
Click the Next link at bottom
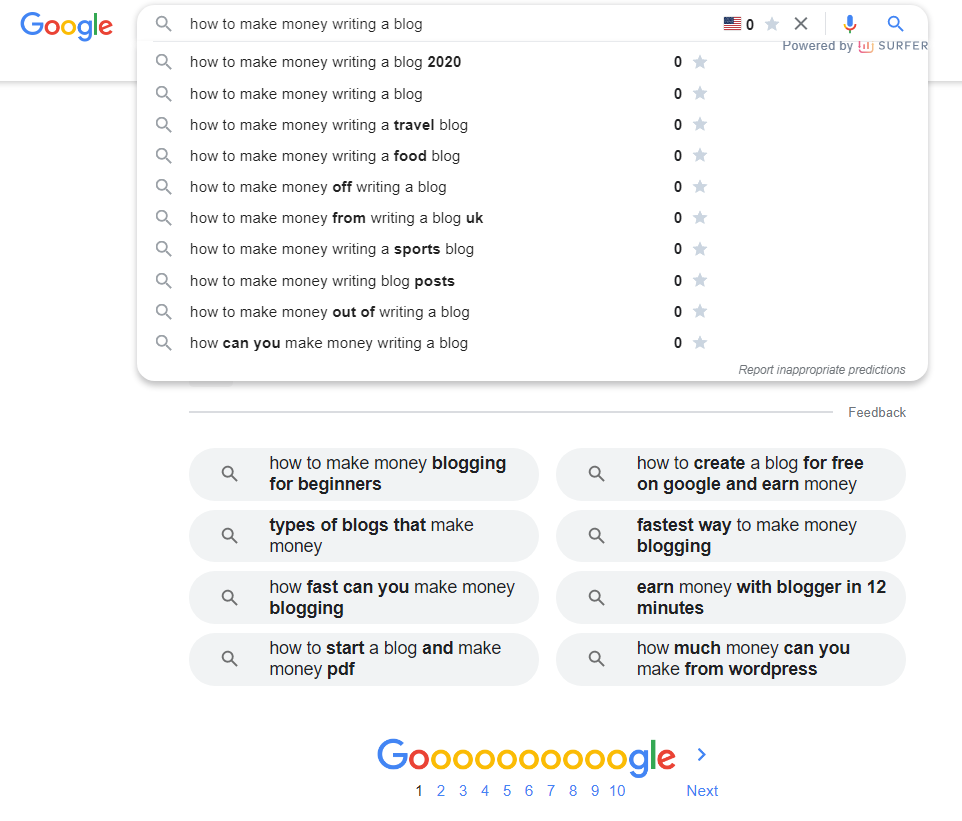point(702,791)
